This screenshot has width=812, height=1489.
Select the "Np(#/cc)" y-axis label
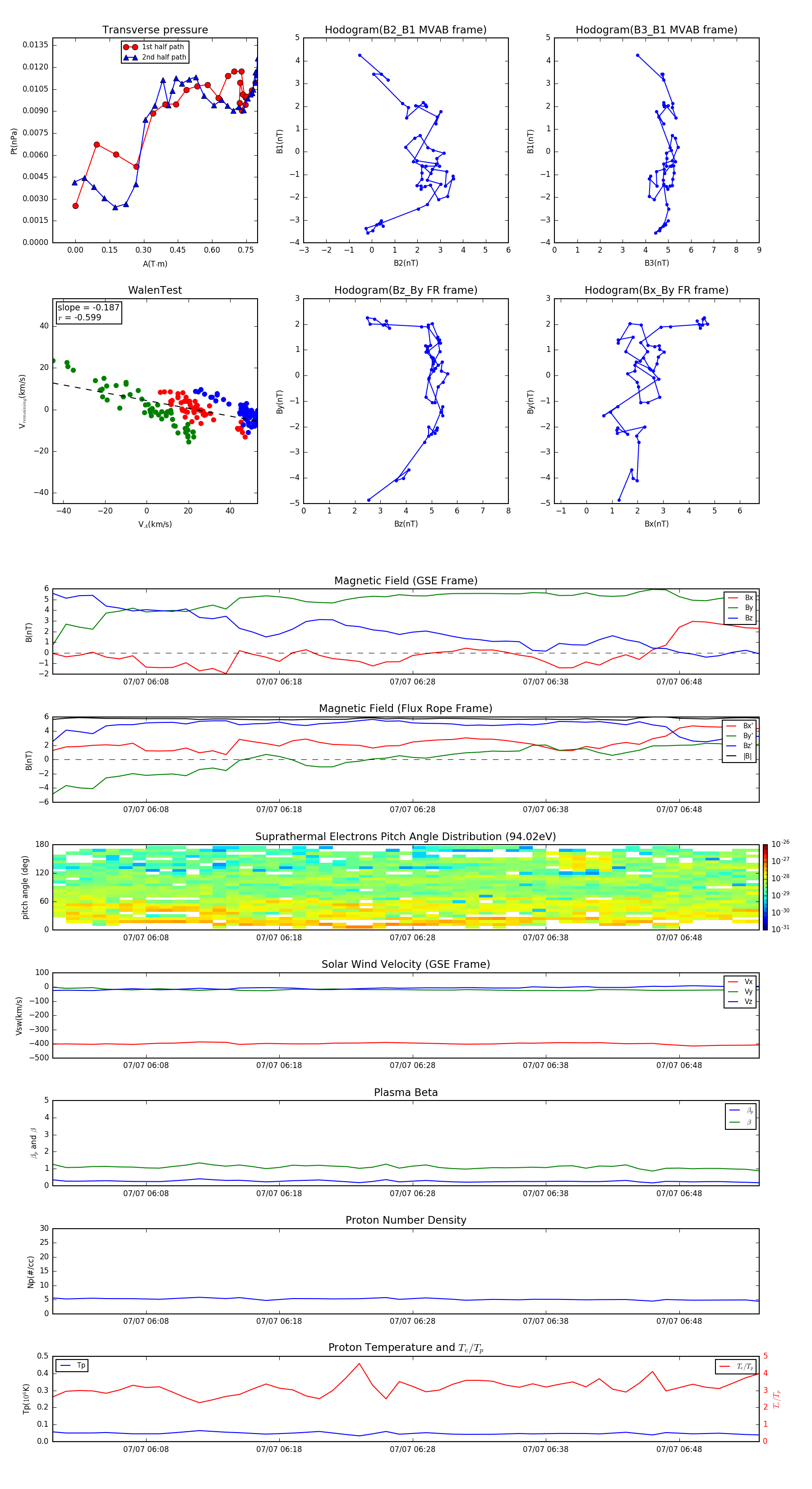coord(31,1271)
